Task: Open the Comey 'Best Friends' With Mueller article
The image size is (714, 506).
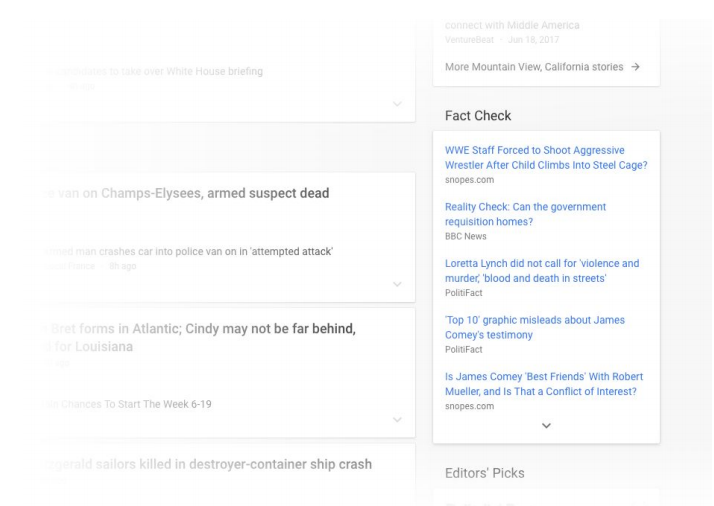Action: pos(545,384)
